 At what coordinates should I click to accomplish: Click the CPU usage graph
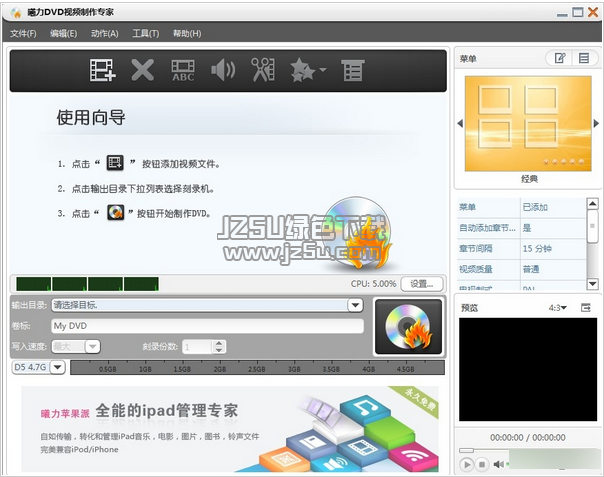87,284
